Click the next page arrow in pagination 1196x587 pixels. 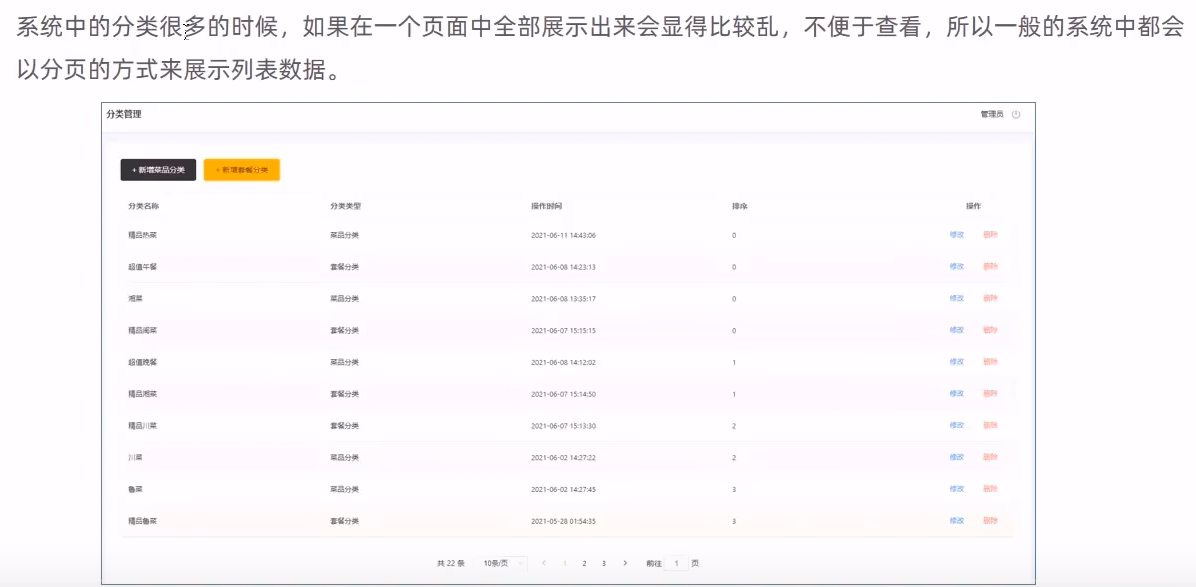(x=625, y=563)
